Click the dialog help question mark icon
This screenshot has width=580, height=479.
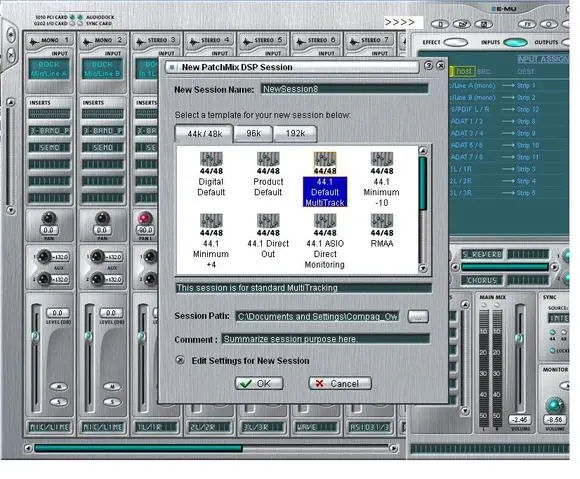tap(428, 65)
